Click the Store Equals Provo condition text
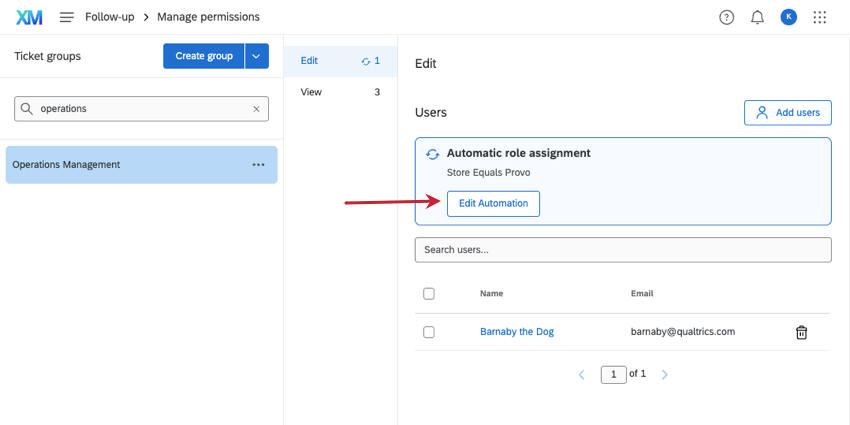Image resolution: width=850 pixels, height=425 pixels. tap(488, 173)
